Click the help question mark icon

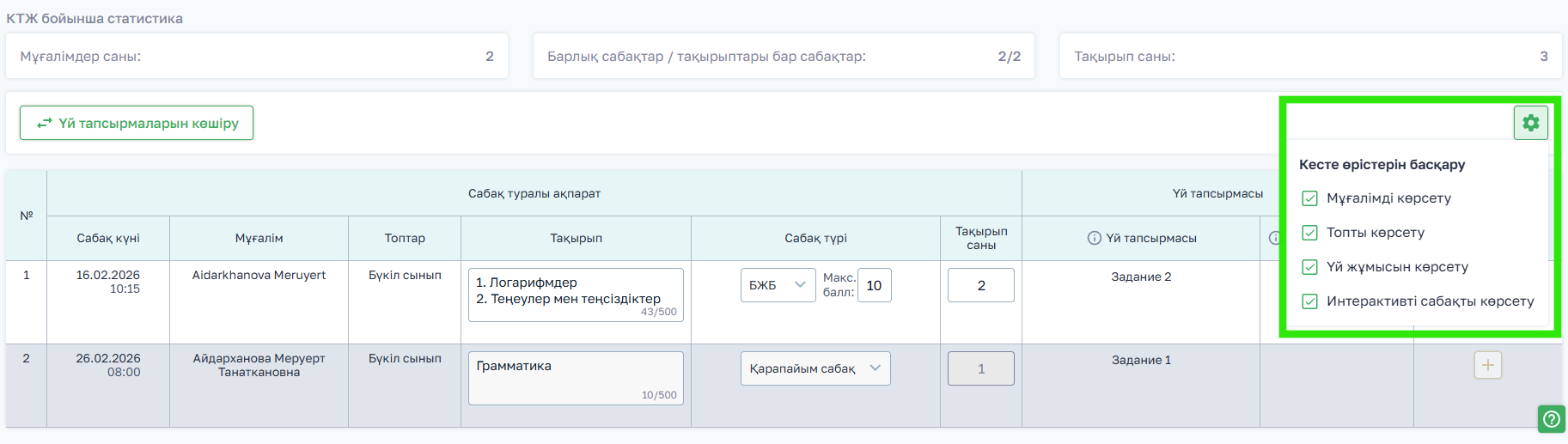coord(1551,419)
